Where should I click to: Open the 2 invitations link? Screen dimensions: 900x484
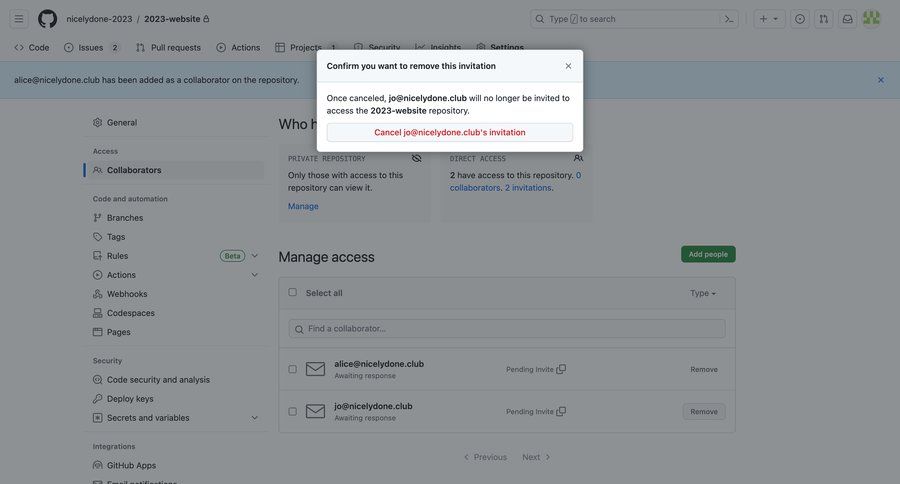(528, 188)
